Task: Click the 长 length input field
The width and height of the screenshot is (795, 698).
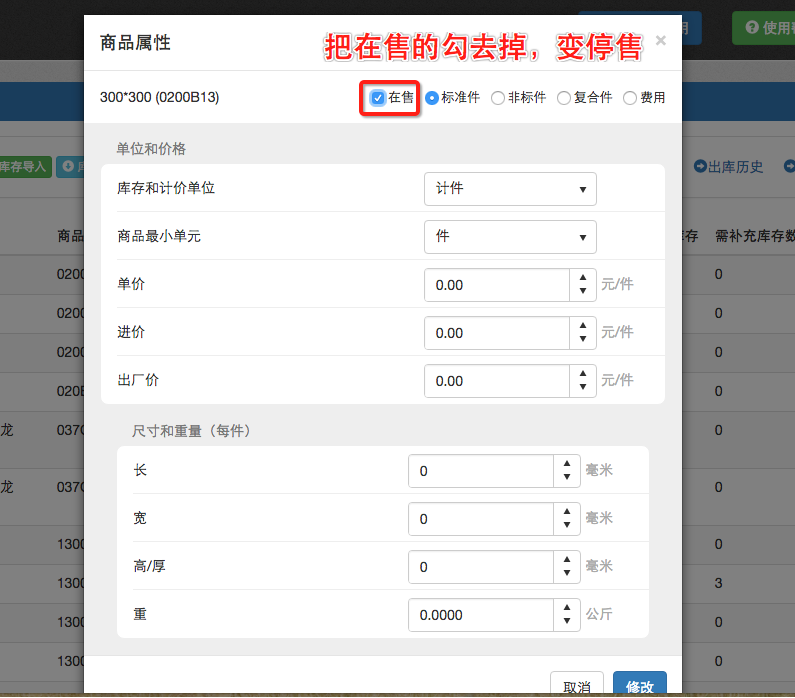Action: coord(481,471)
